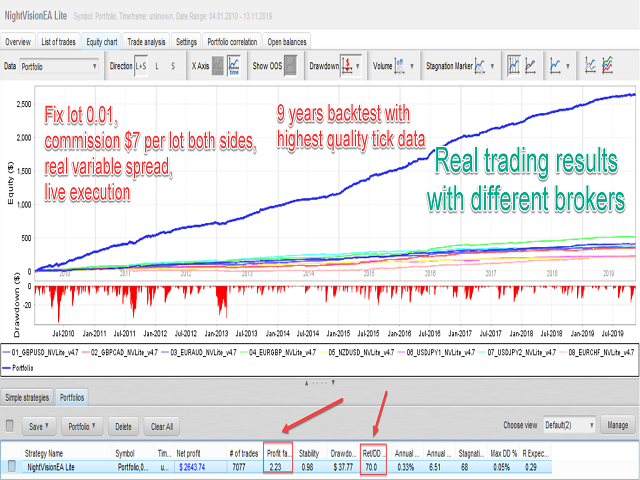Screen dimensions: 640x480
Task: Switch to the Overview tab
Action: [18, 42]
